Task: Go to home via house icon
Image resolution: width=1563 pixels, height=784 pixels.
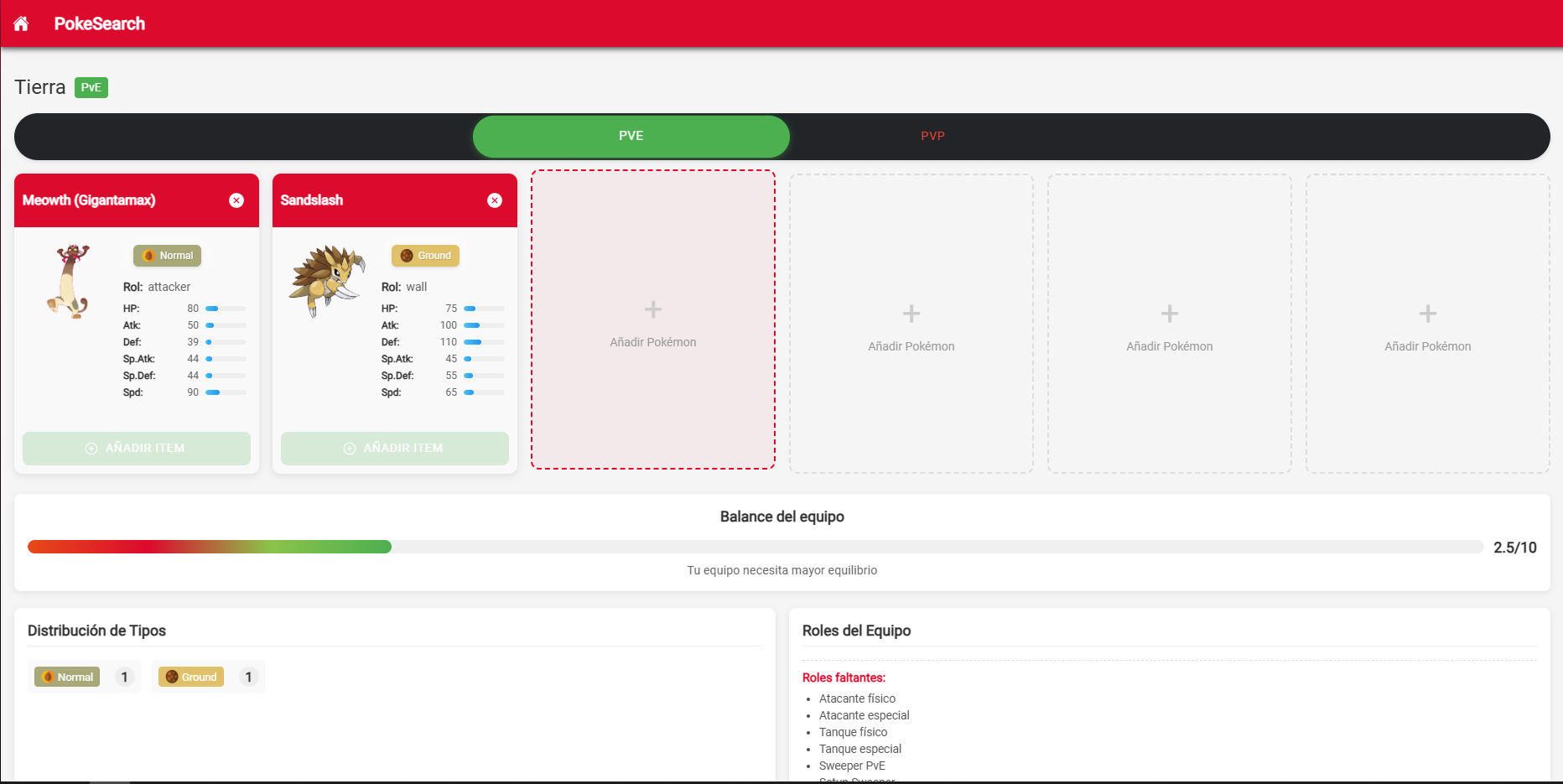Action: coord(21,23)
